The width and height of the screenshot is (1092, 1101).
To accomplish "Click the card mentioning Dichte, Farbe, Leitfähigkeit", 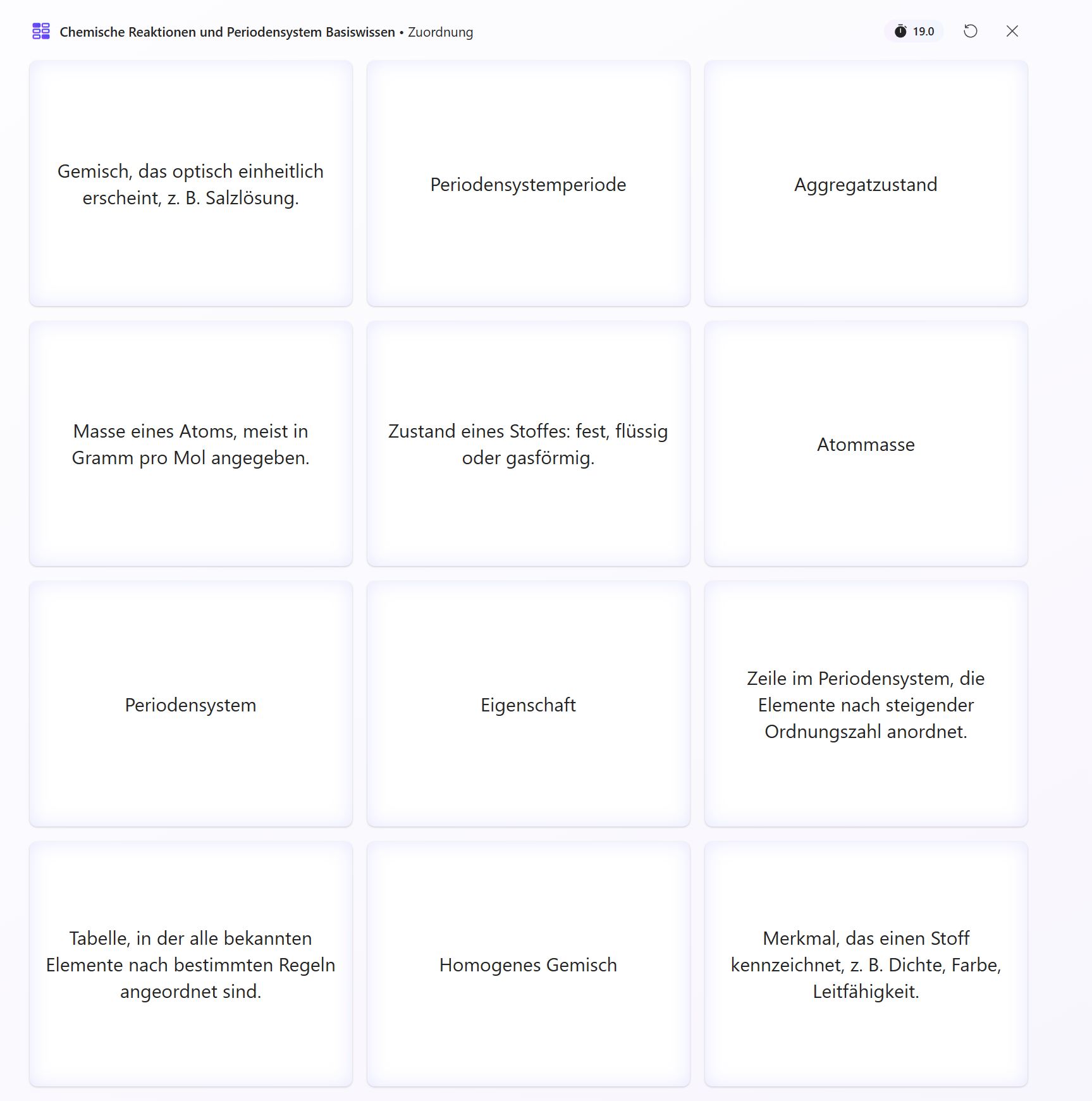I will pos(866,964).
